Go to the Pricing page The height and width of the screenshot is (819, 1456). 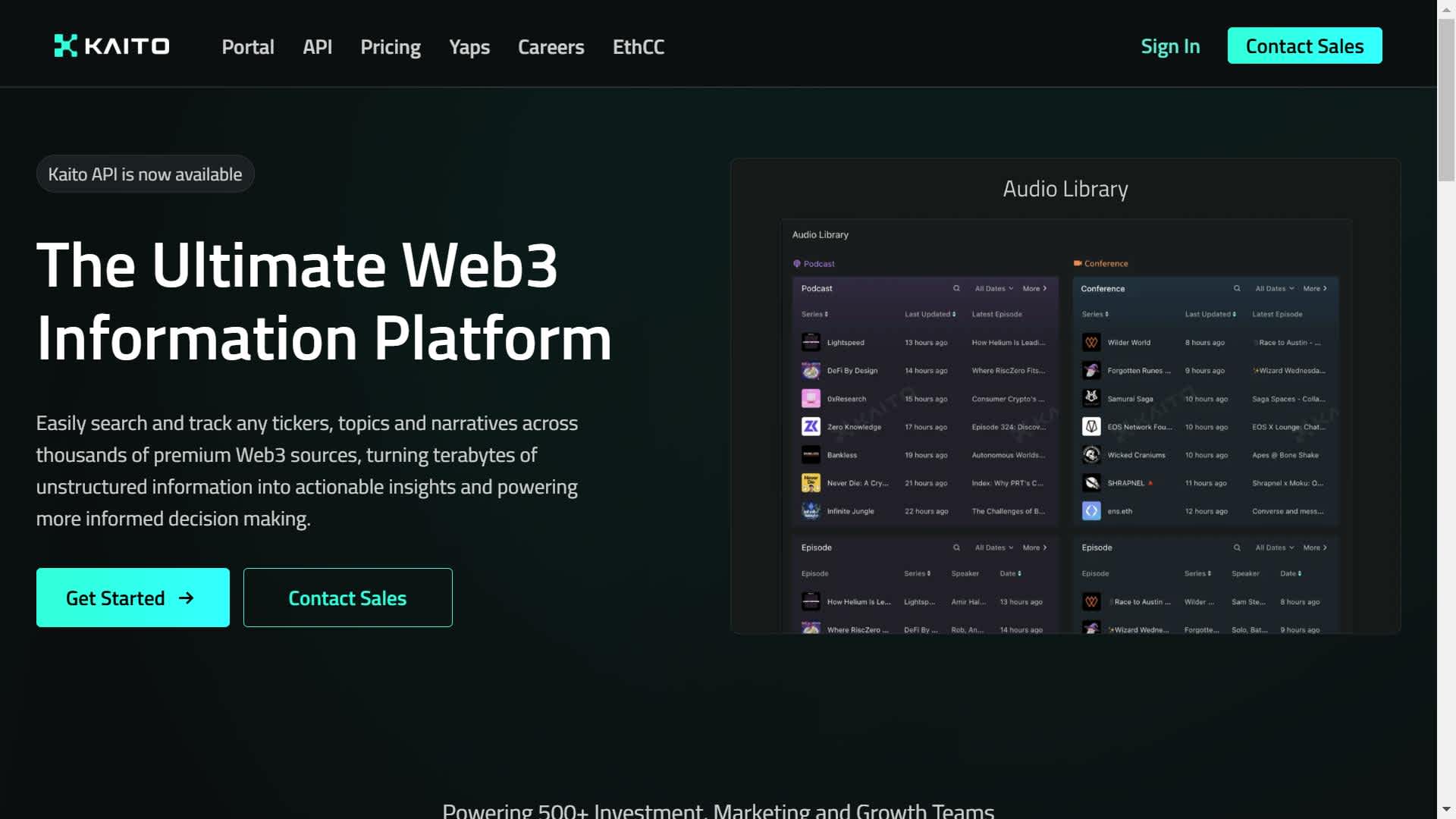391,47
